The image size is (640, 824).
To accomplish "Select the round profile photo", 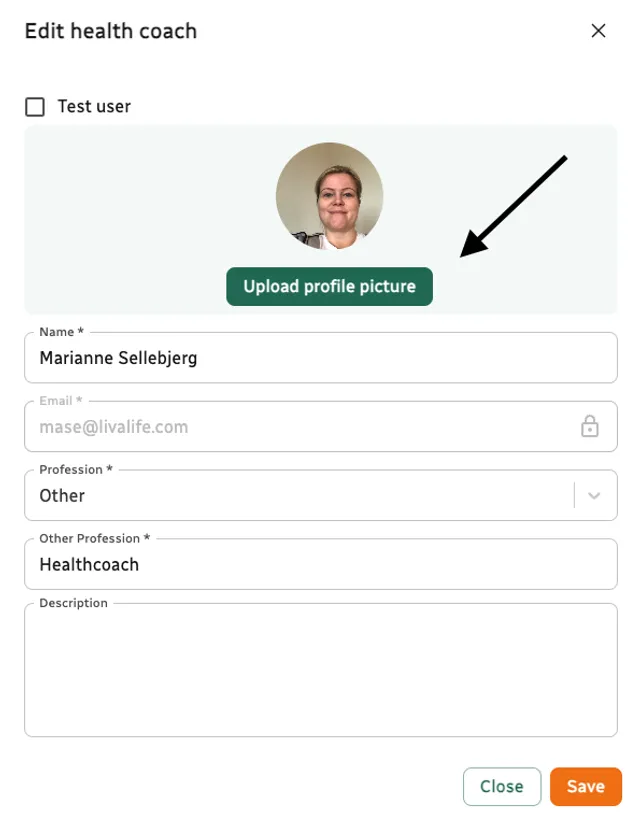I will tap(329, 196).
